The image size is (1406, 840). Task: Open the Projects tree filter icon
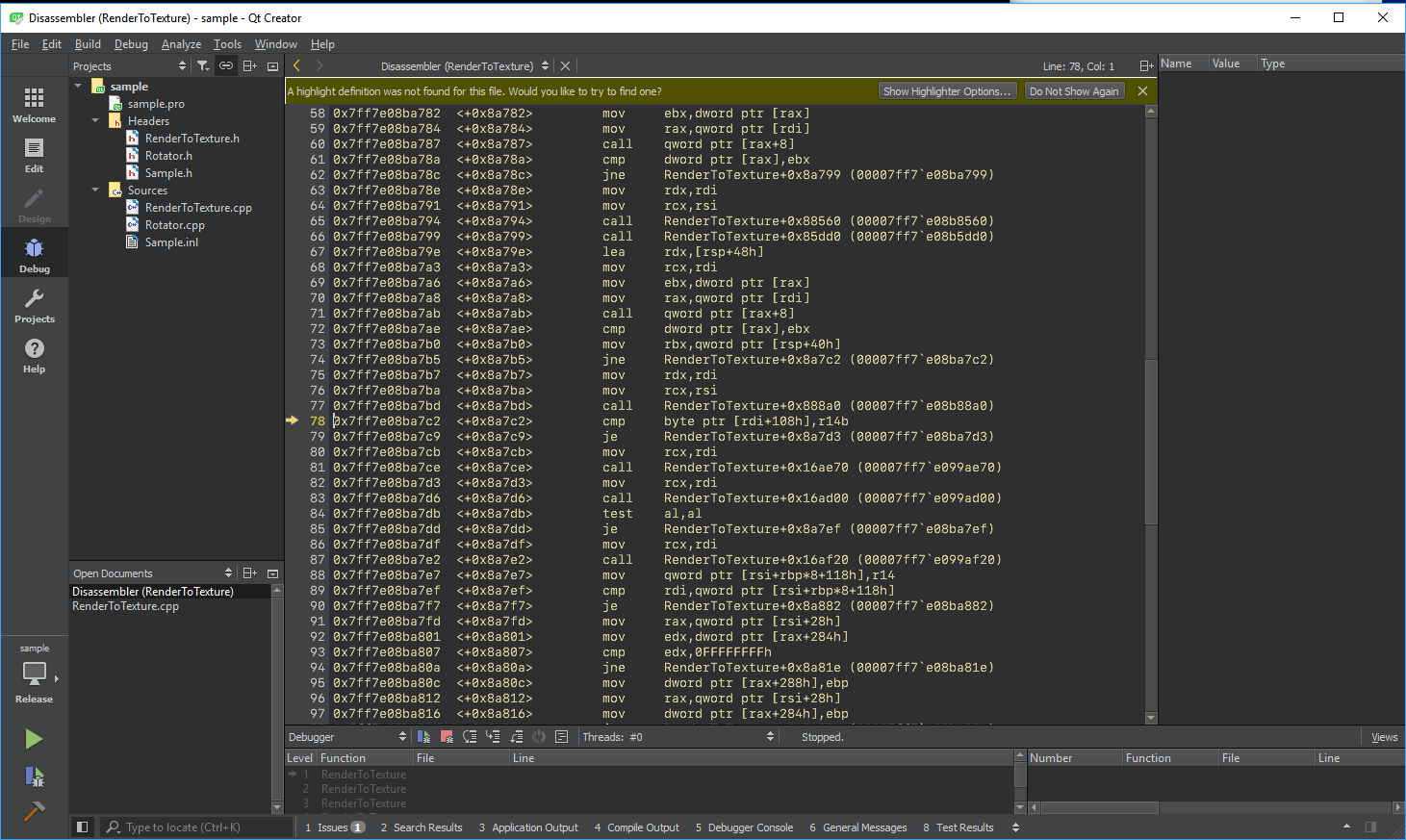point(203,65)
